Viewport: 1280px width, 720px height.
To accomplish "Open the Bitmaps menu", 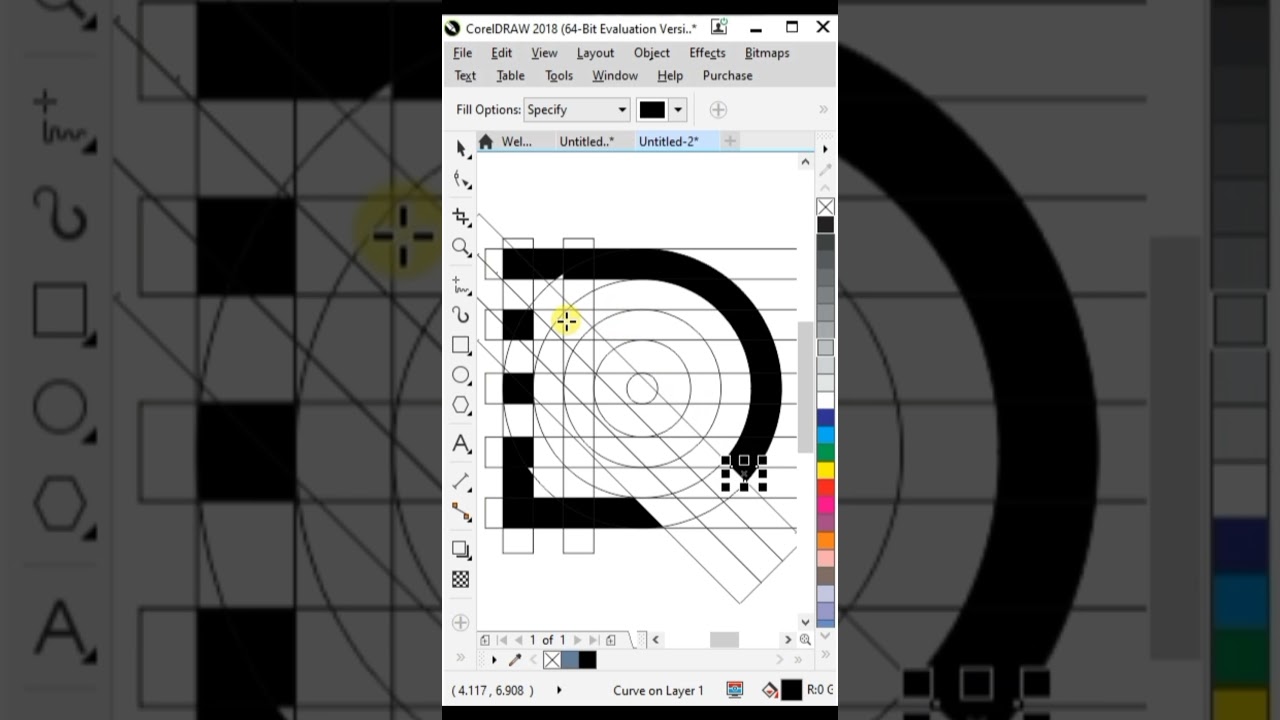I will [767, 53].
